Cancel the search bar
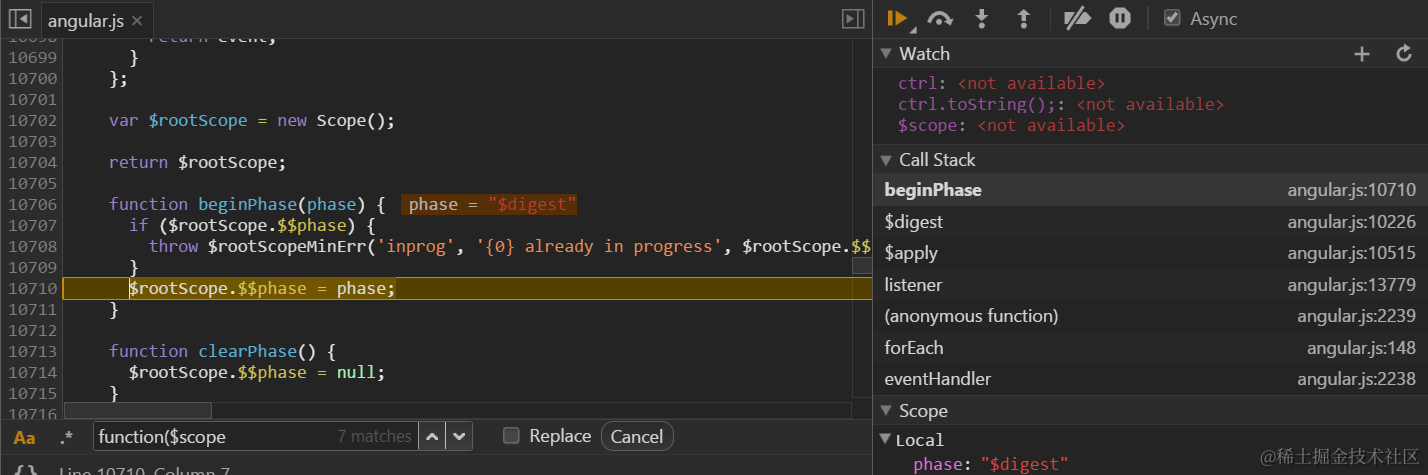The height and width of the screenshot is (475, 1428). point(637,436)
